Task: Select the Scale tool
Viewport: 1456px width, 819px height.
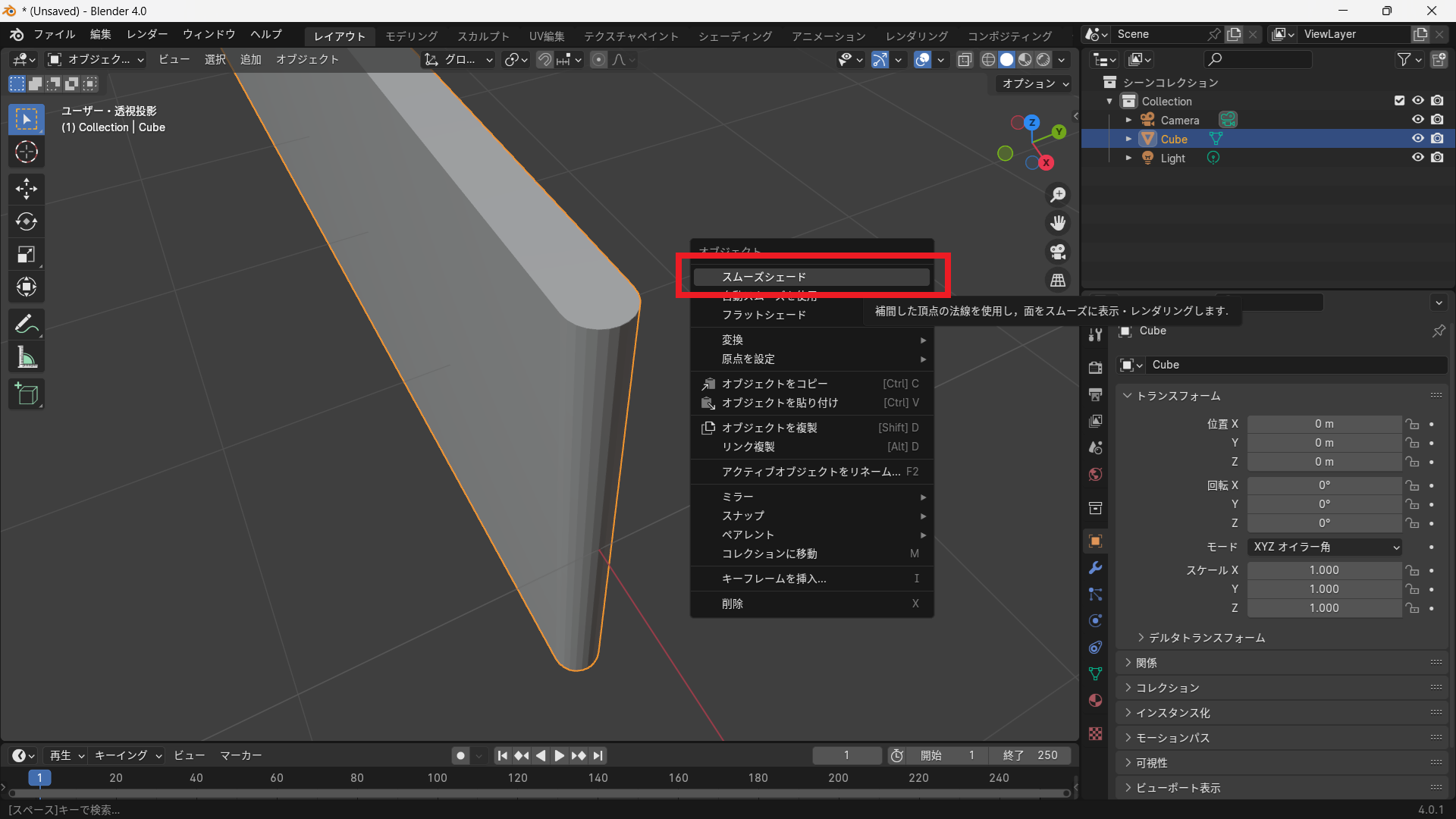Action: click(27, 255)
